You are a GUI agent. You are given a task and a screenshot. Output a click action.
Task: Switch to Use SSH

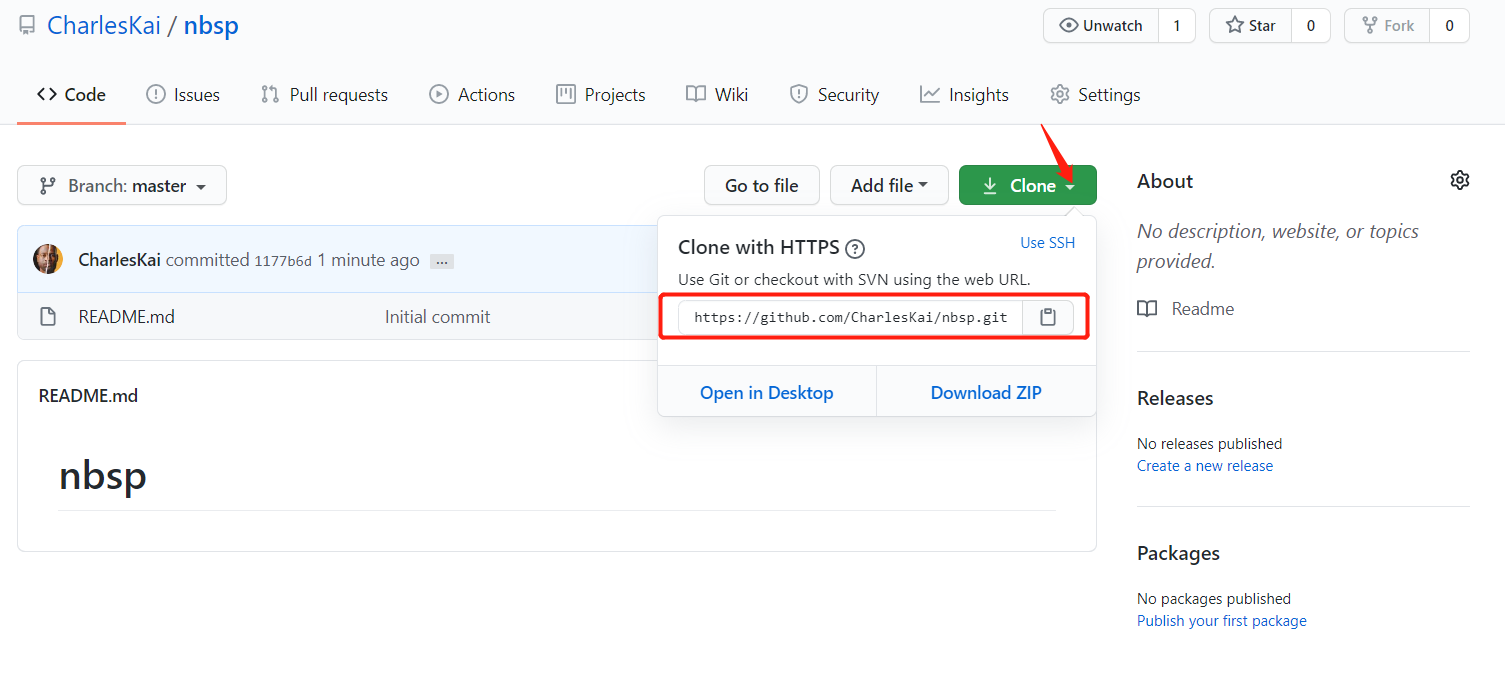(x=1047, y=243)
